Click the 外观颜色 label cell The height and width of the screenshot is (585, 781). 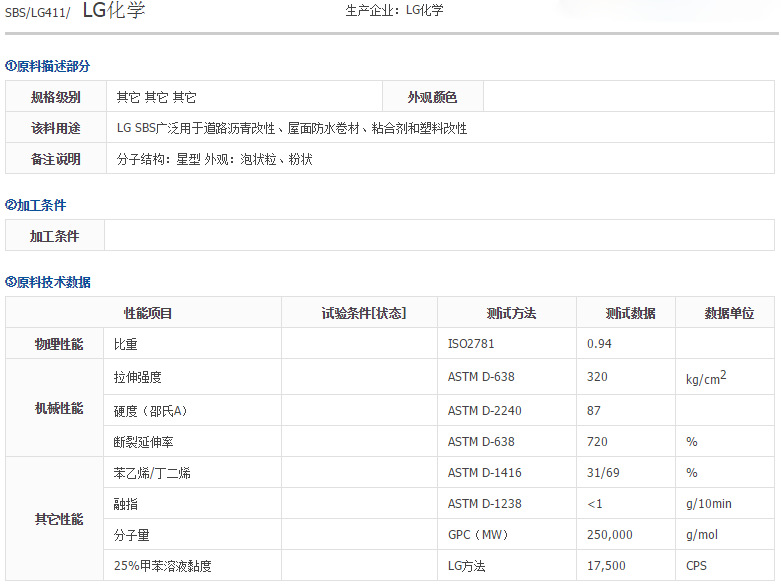click(432, 97)
